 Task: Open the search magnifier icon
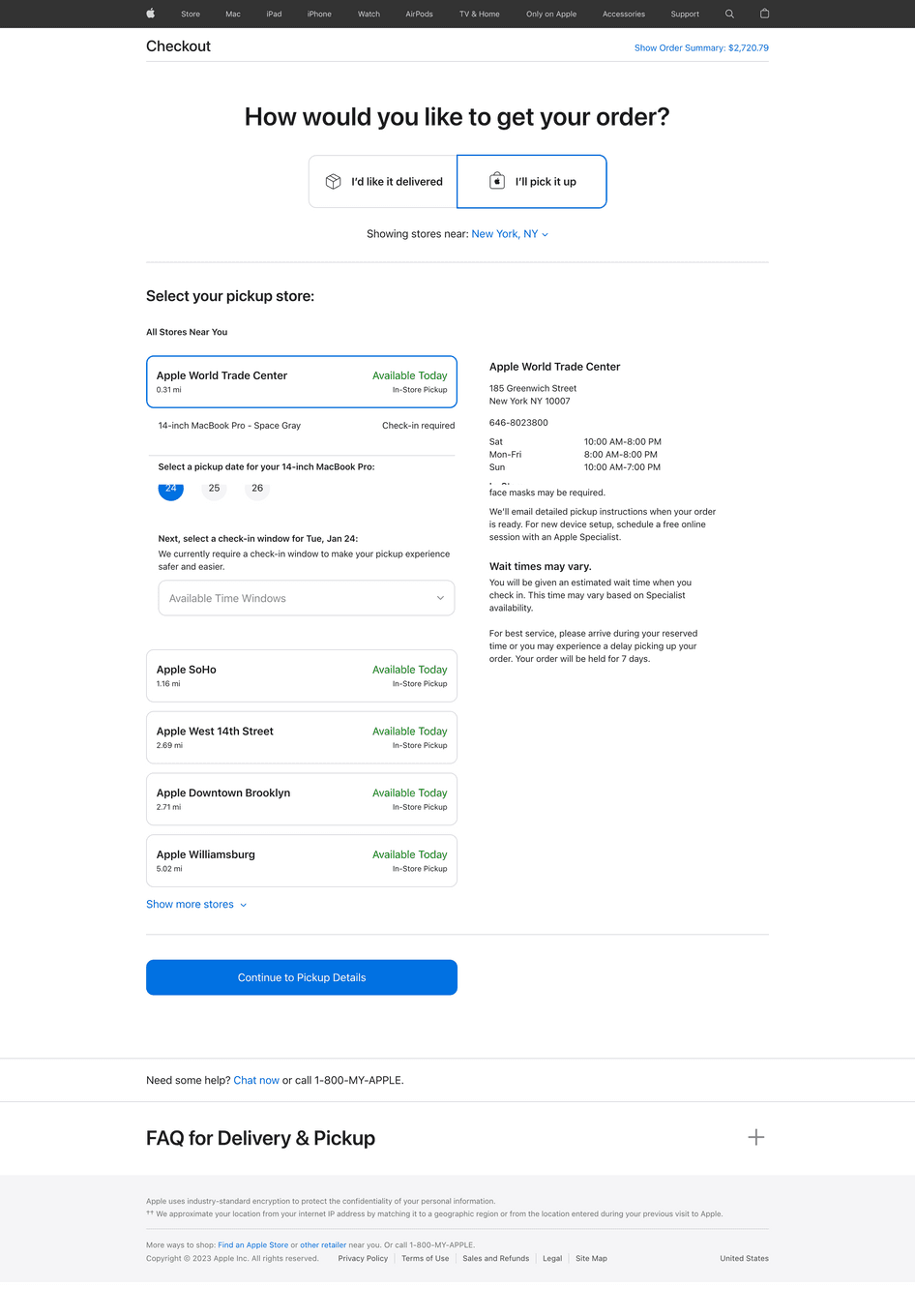point(729,14)
